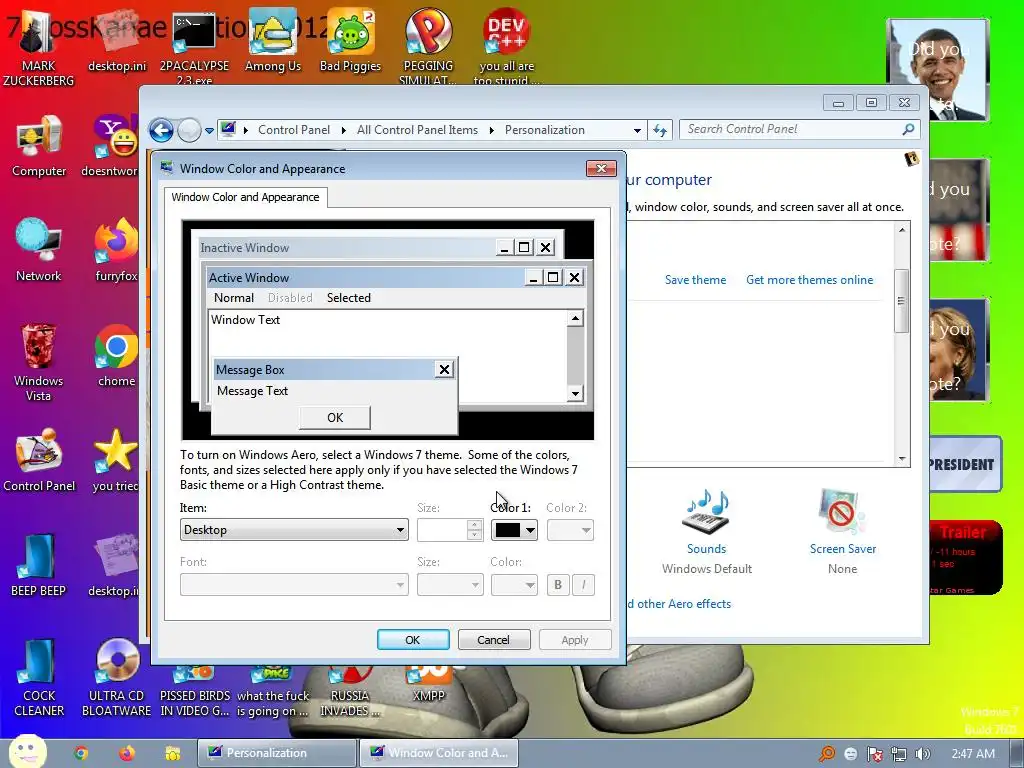The height and width of the screenshot is (768, 1024).
Task: Click the Control Panel breadcrumb segment
Action: tap(294, 130)
